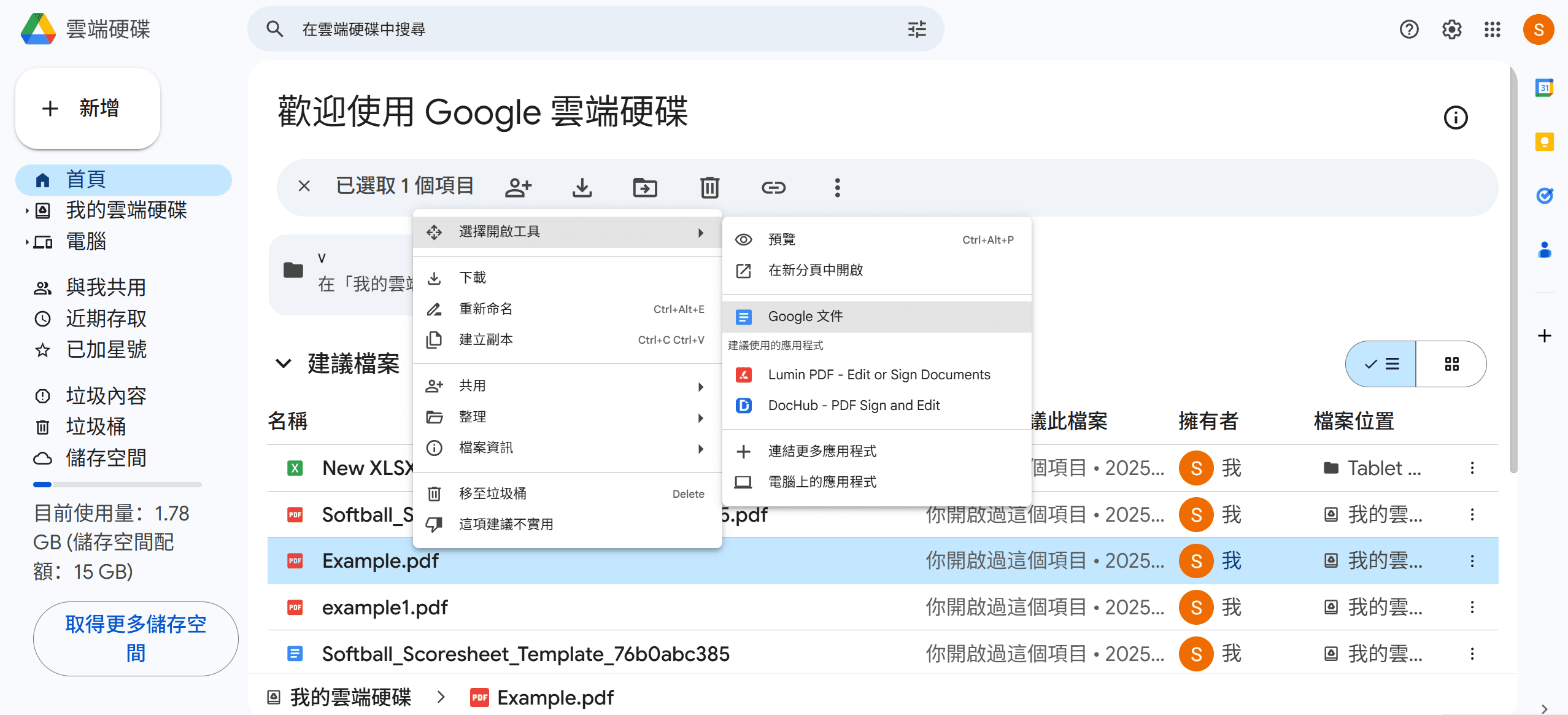Click the vertical scrollbar of file list
The height and width of the screenshot is (715, 1568).
pyautogui.click(x=1513, y=270)
